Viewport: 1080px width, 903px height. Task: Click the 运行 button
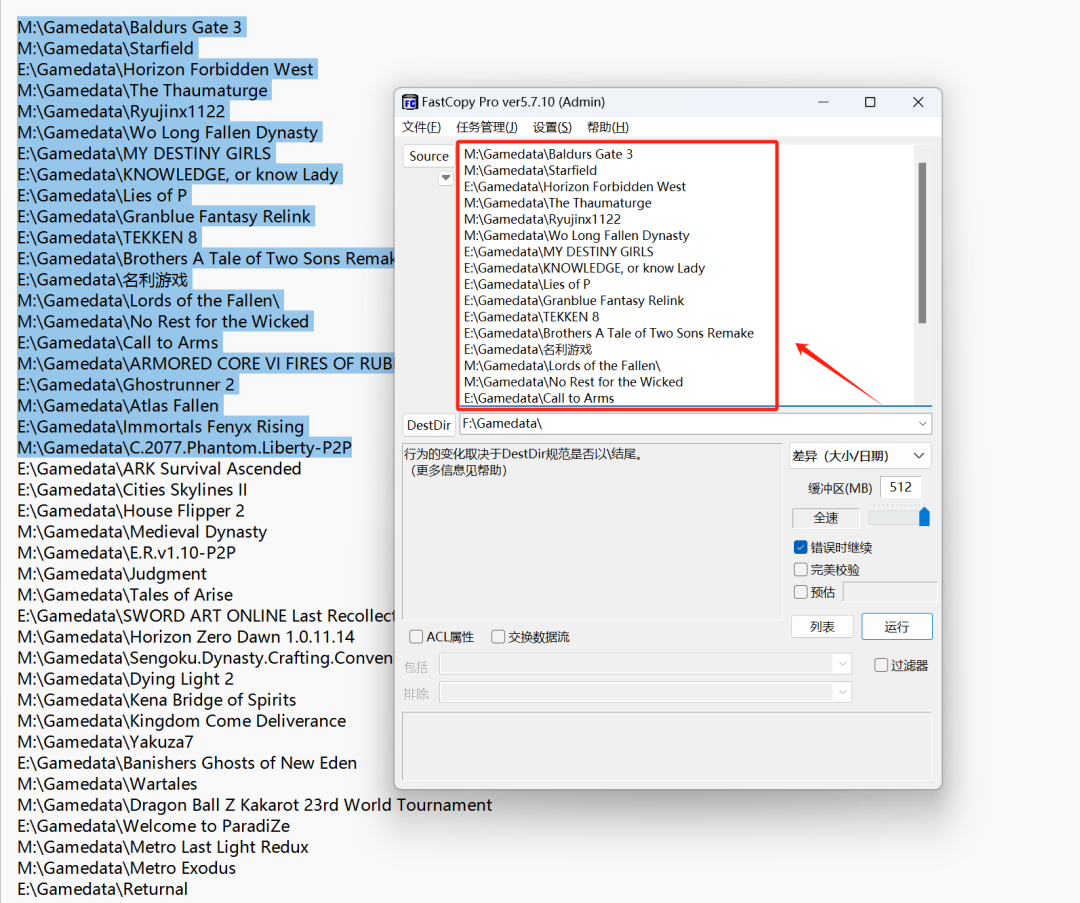tap(897, 627)
